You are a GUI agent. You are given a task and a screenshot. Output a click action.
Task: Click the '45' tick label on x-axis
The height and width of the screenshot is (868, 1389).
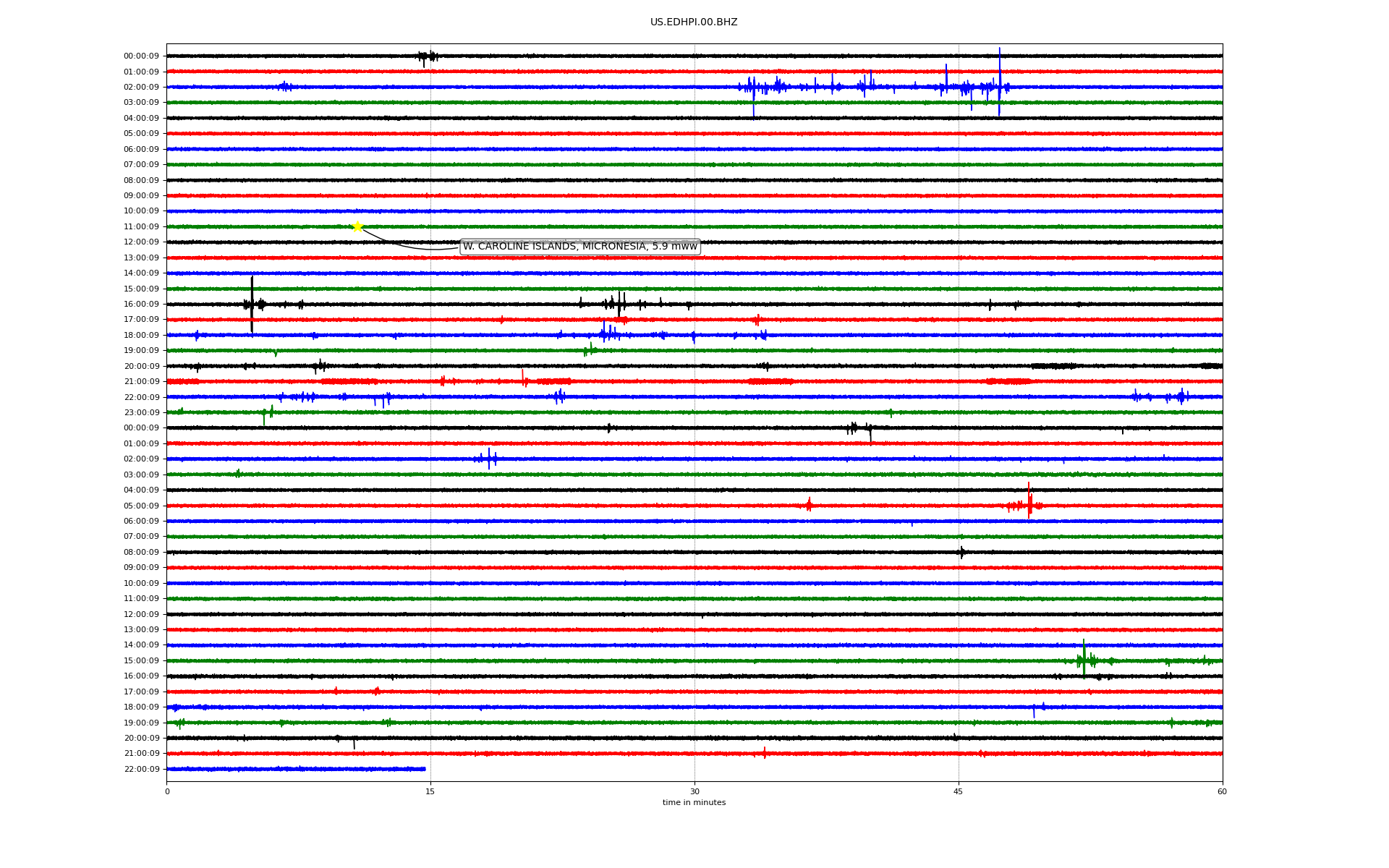pyautogui.click(x=959, y=791)
